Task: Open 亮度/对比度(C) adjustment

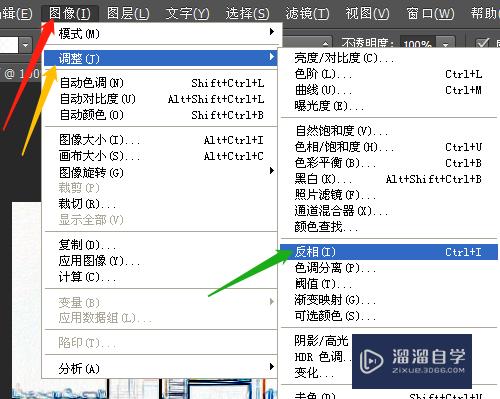Action: (389, 58)
